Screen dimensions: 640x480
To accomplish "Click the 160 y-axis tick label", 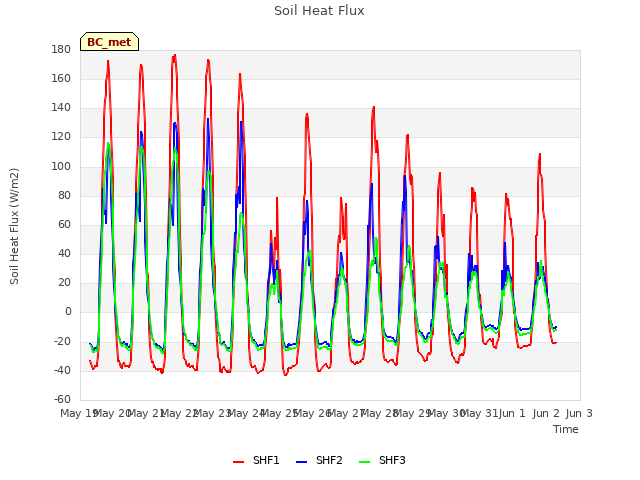I will [x=61, y=78].
